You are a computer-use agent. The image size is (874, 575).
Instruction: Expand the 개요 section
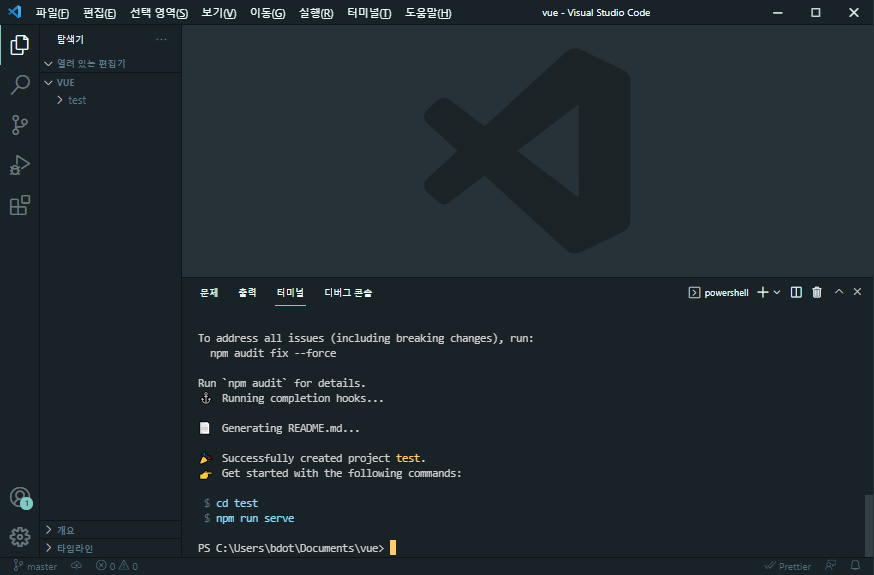point(110,530)
